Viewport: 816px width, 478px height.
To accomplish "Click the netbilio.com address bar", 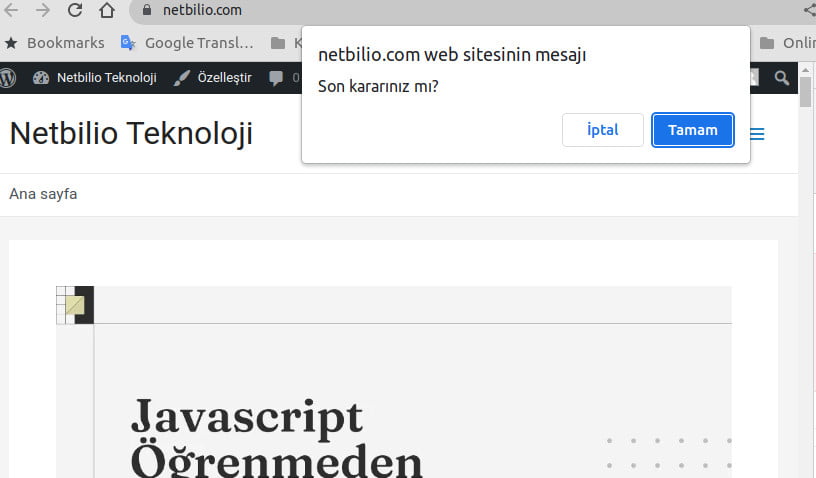I will point(468,10).
